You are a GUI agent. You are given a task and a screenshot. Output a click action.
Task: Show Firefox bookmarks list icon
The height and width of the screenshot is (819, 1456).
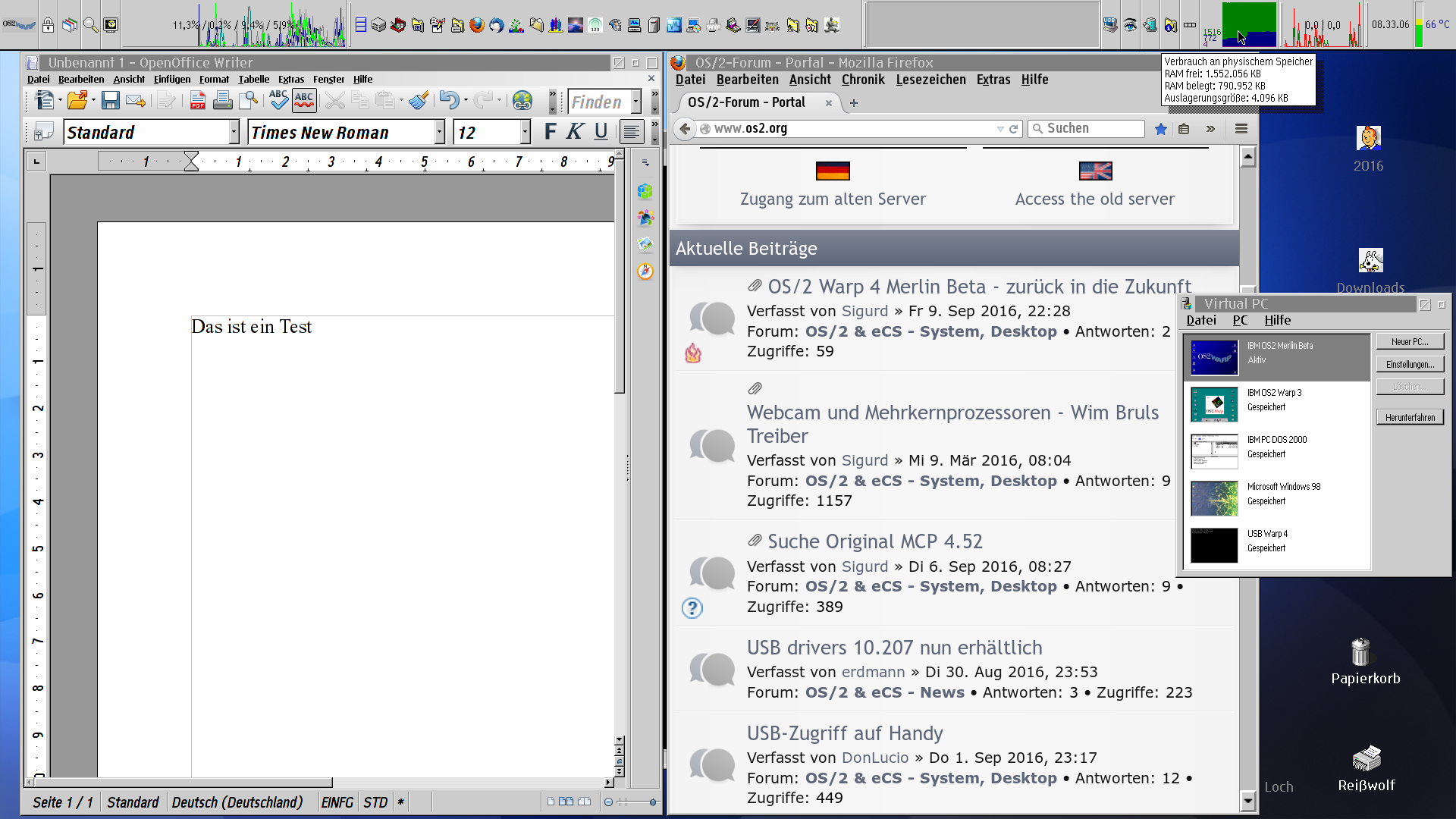1184,129
